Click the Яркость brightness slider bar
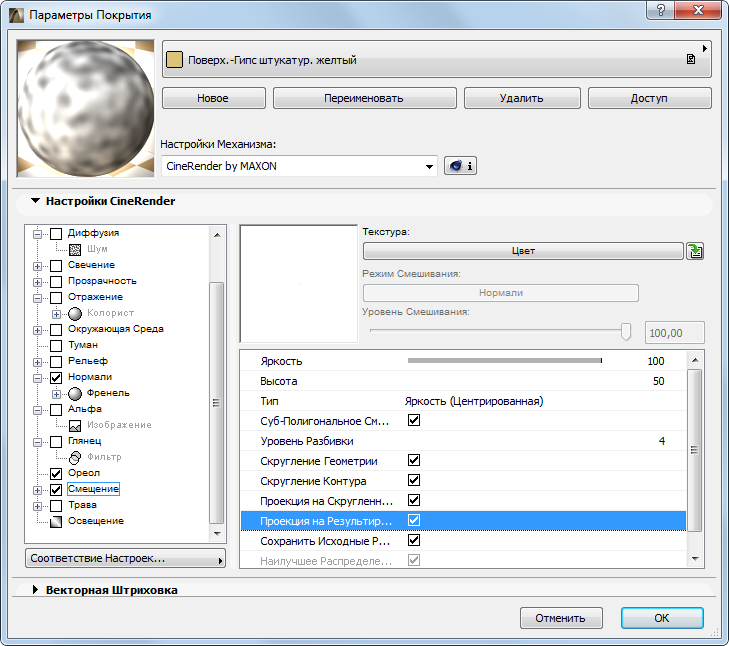This screenshot has width=729, height=646. (x=505, y=360)
